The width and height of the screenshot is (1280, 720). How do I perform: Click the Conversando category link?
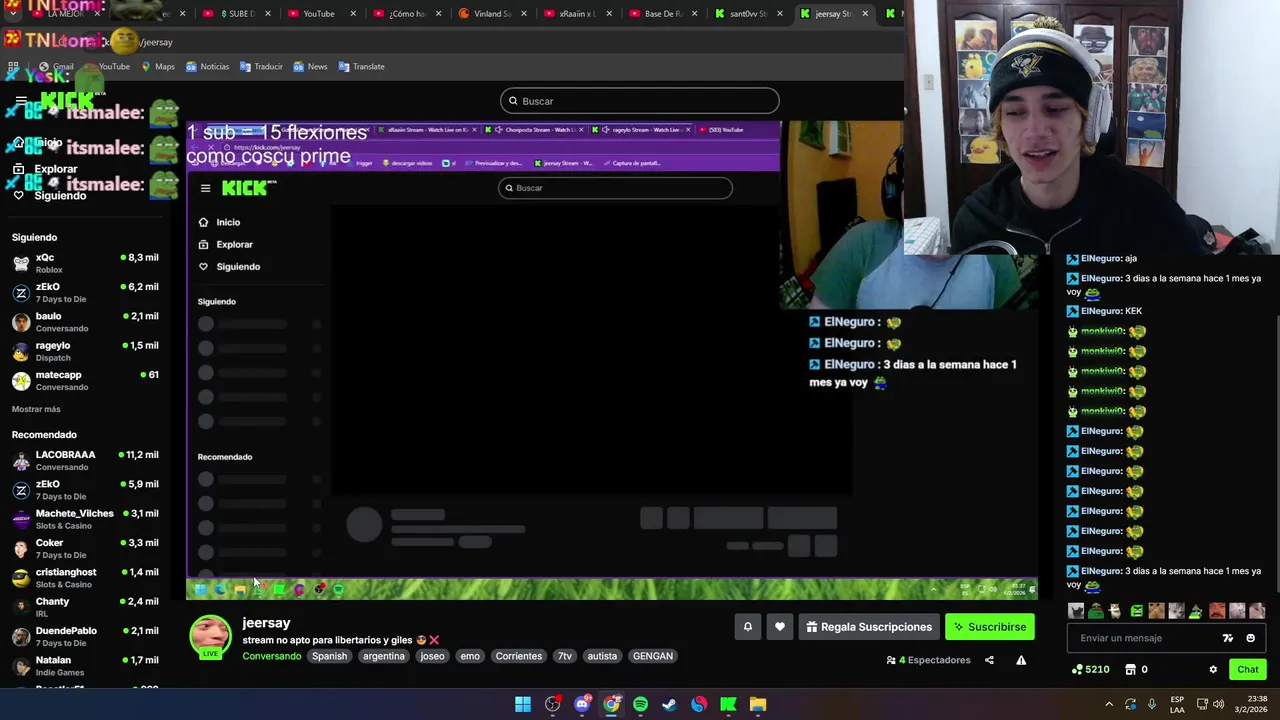tap(271, 656)
